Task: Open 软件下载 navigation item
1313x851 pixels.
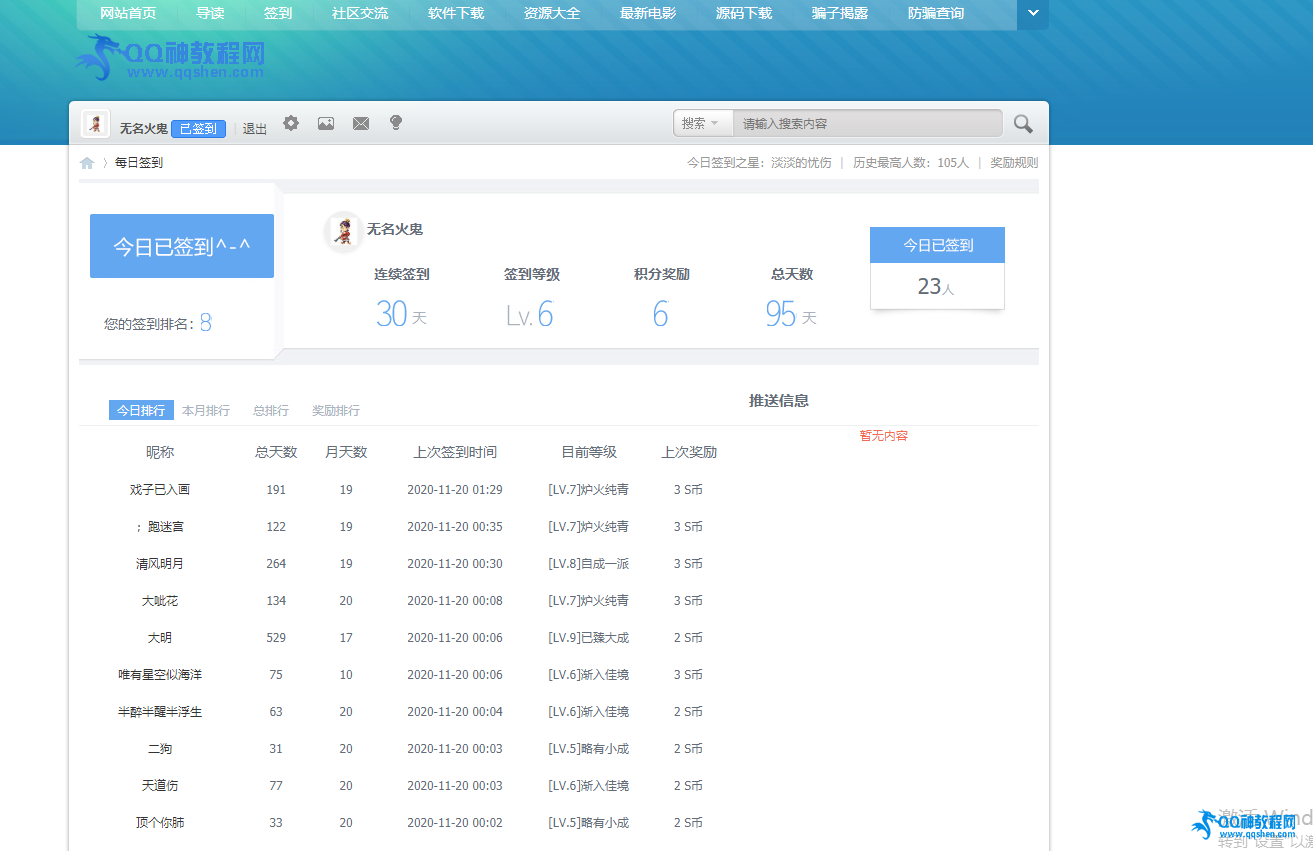Action: point(456,14)
